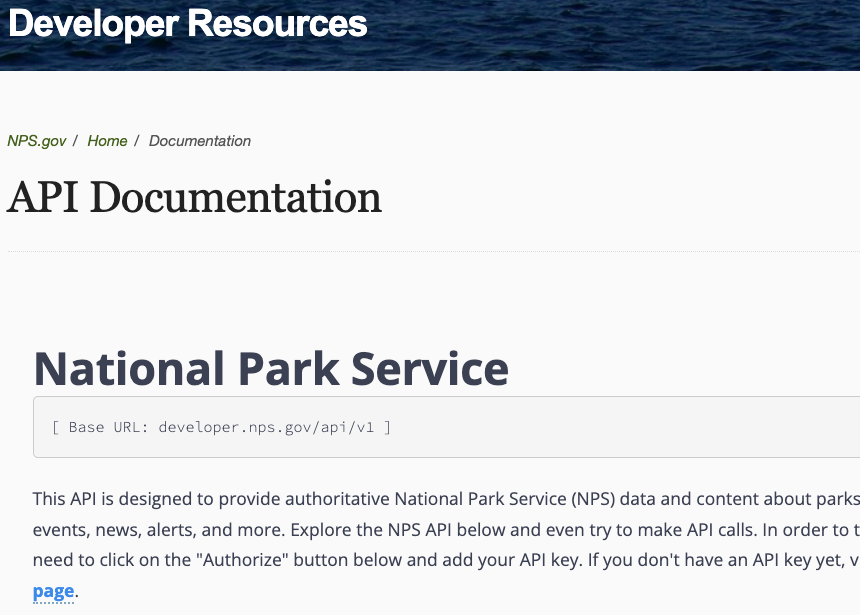The image size is (860, 615).
Task: Open the NPS.gov breadcrumb link
Action: pos(37,141)
